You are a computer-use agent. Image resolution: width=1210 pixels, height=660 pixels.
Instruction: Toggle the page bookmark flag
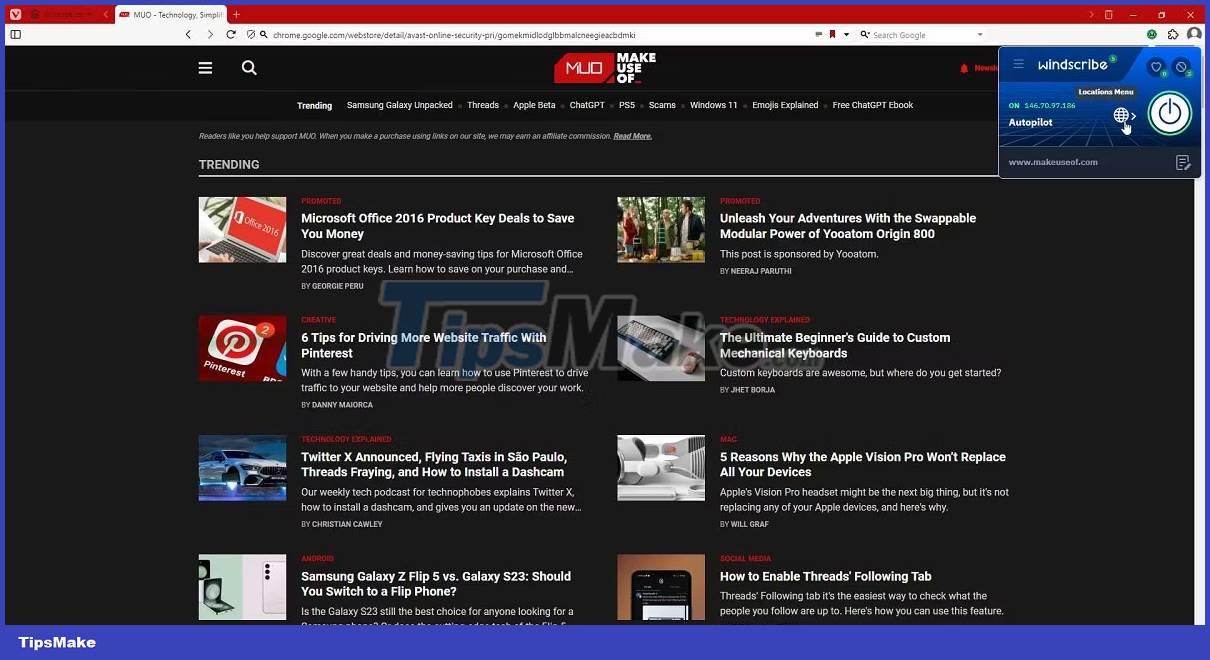(832, 34)
